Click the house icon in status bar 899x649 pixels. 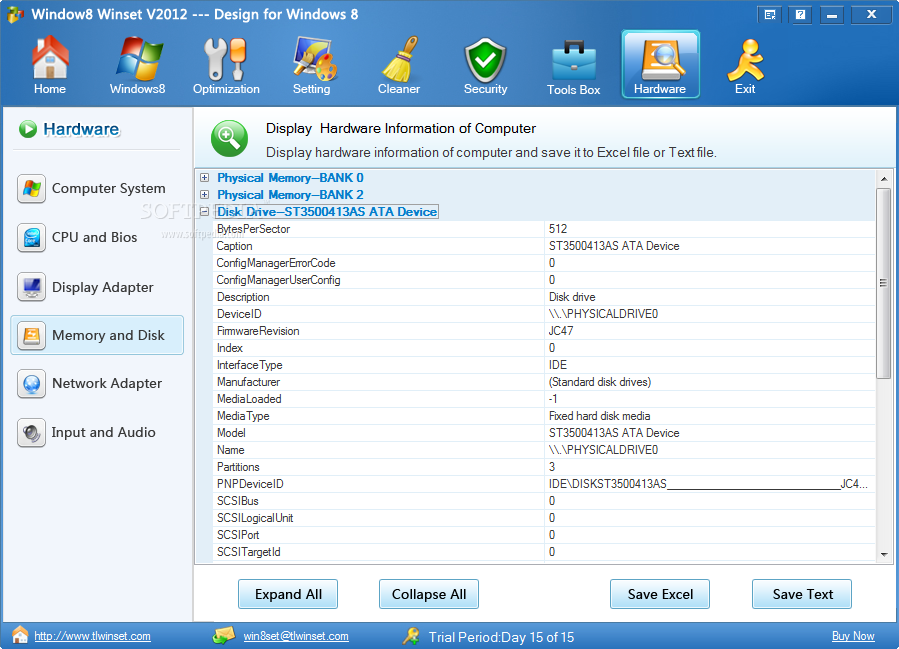[x=20, y=635]
